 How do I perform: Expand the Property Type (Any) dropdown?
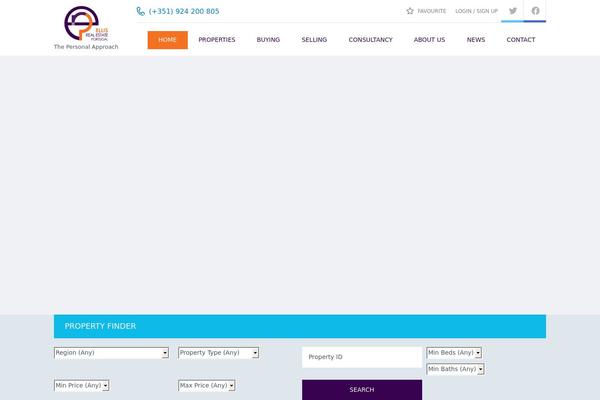coord(218,353)
